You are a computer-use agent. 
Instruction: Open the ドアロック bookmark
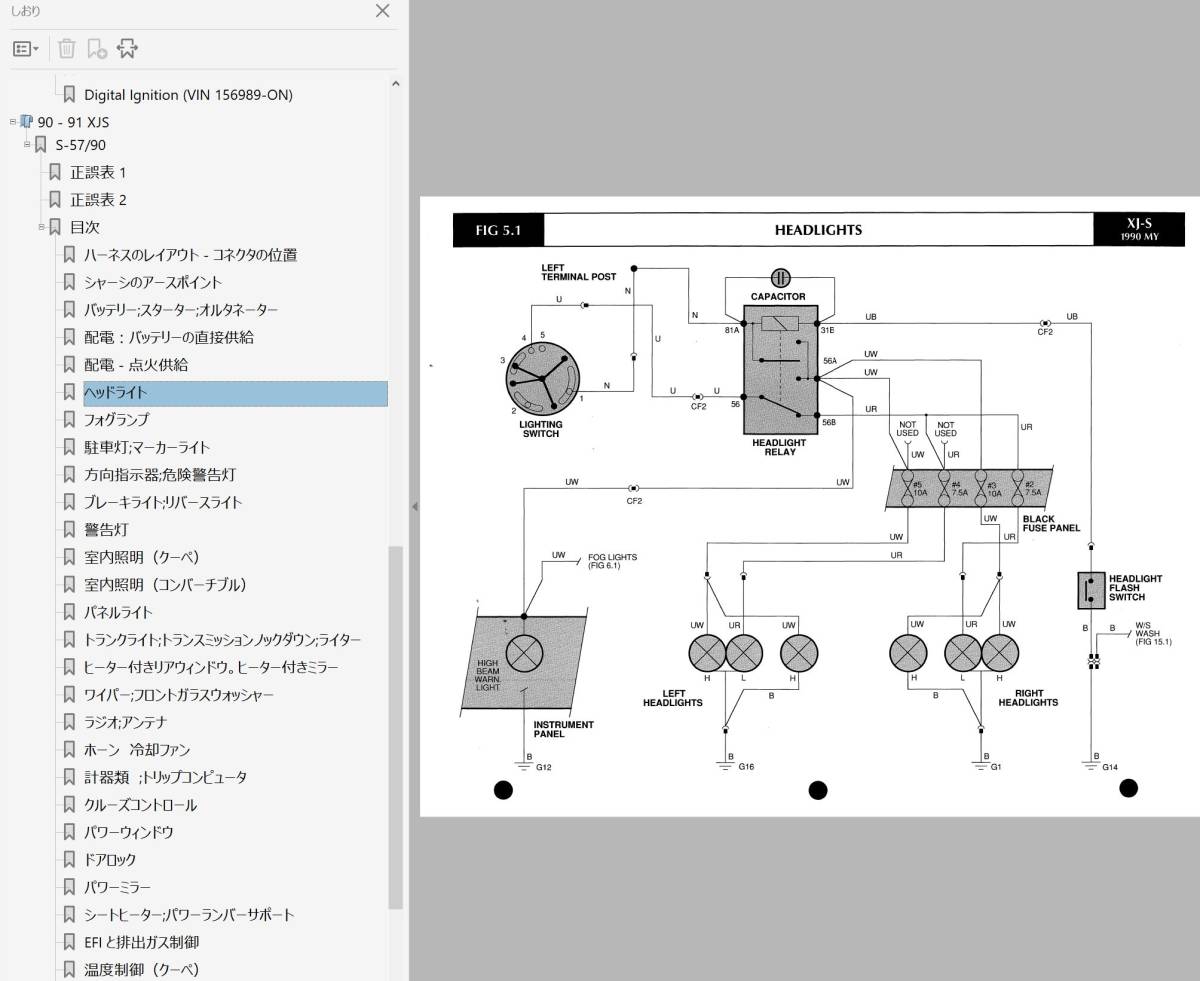(x=110, y=860)
